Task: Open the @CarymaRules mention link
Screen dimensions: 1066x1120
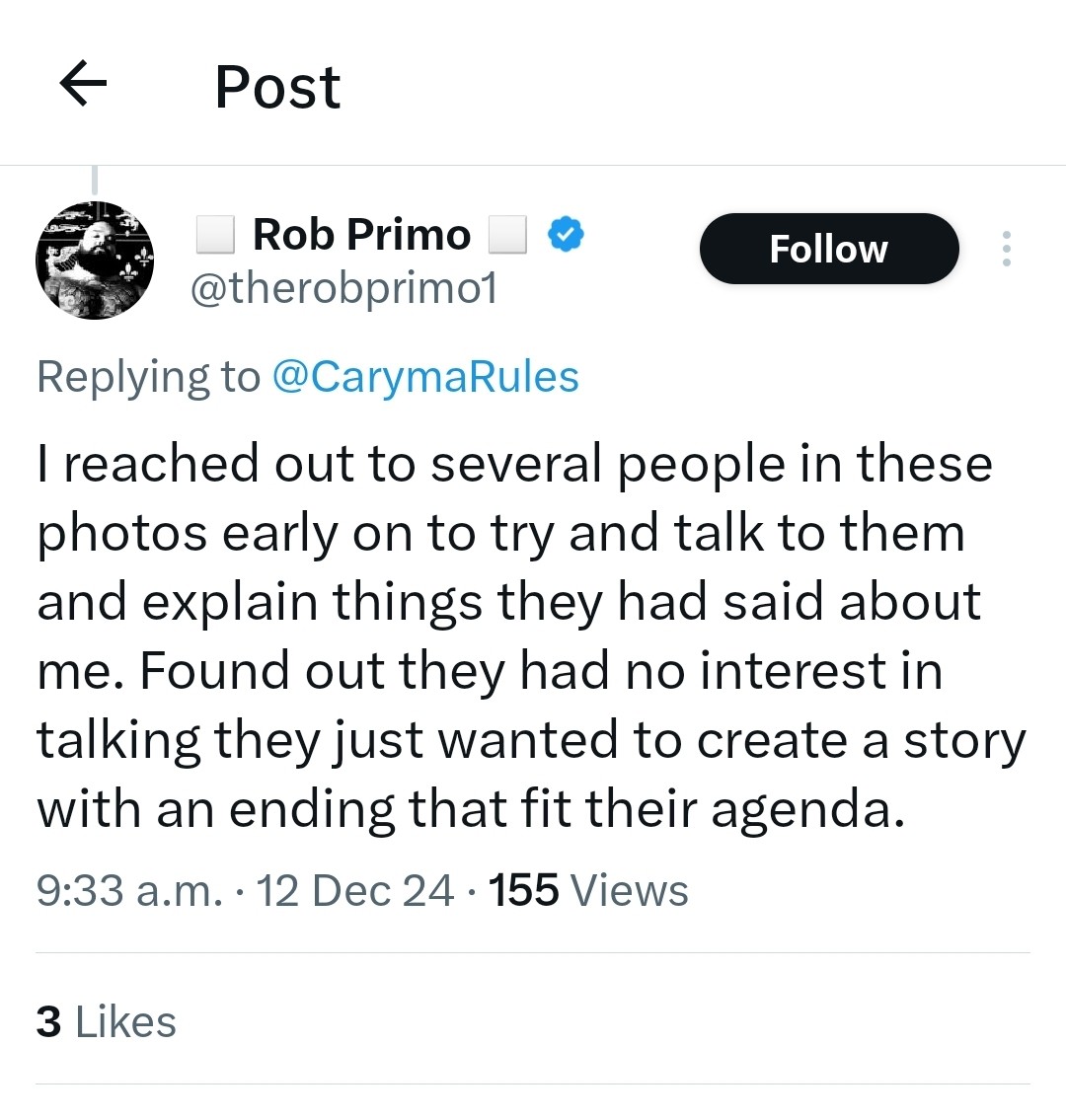Action: click(x=424, y=377)
